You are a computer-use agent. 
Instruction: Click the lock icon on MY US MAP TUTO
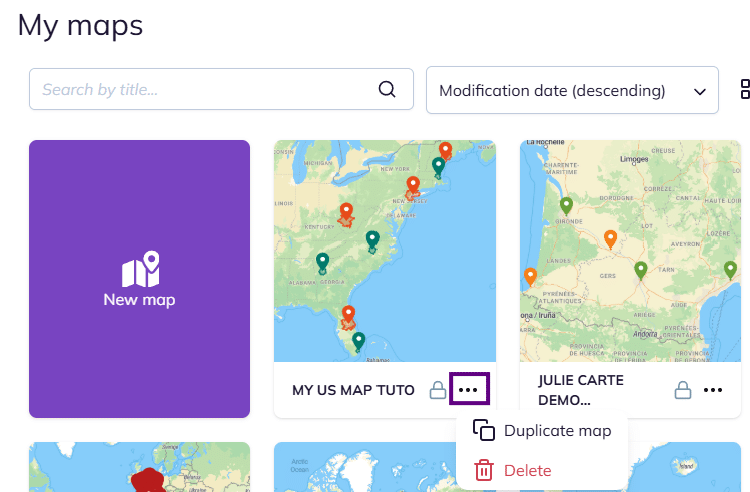(437, 390)
